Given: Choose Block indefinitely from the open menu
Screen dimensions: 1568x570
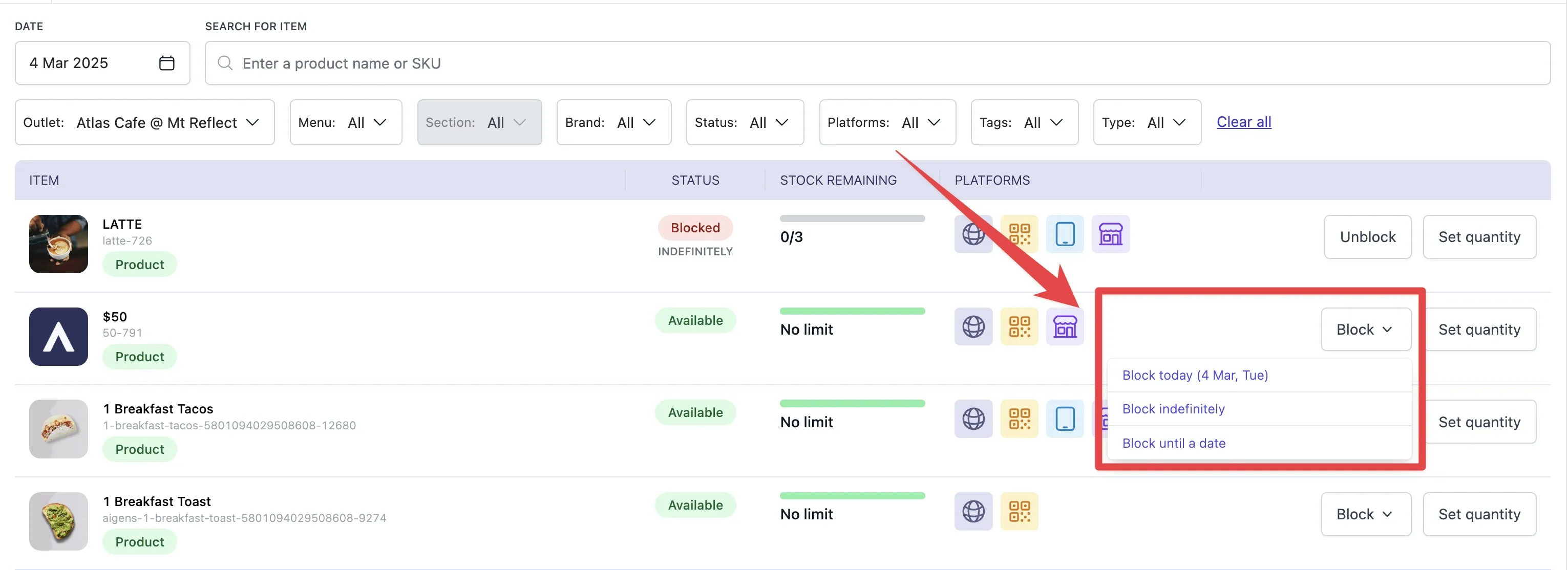Looking at the screenshot, I should click(x=1173, y=409).
